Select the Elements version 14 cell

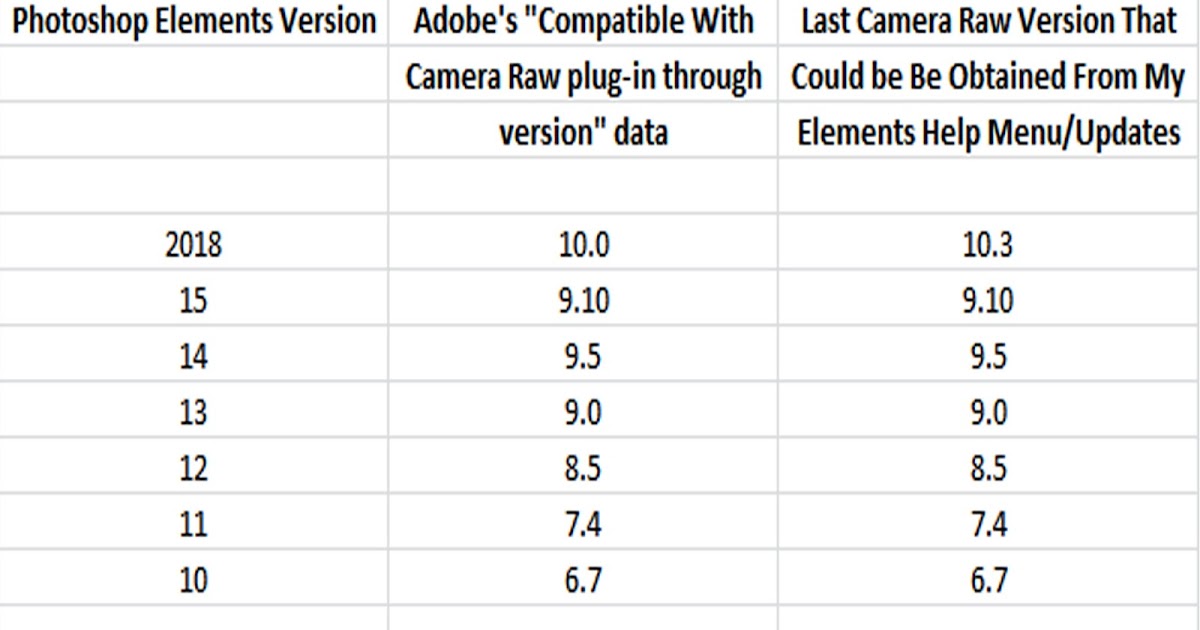click(x=193, y=356)
